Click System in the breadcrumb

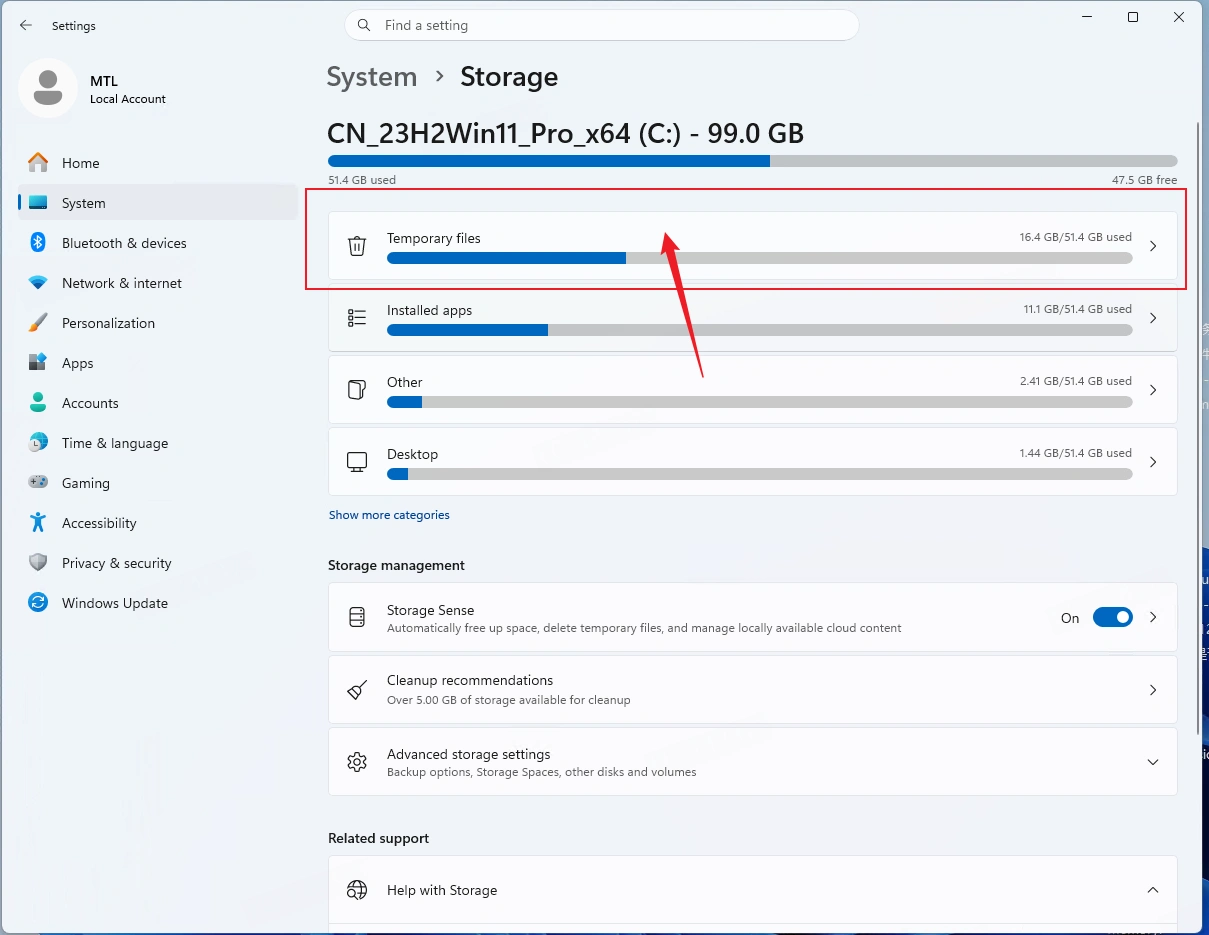coord(372,77)
